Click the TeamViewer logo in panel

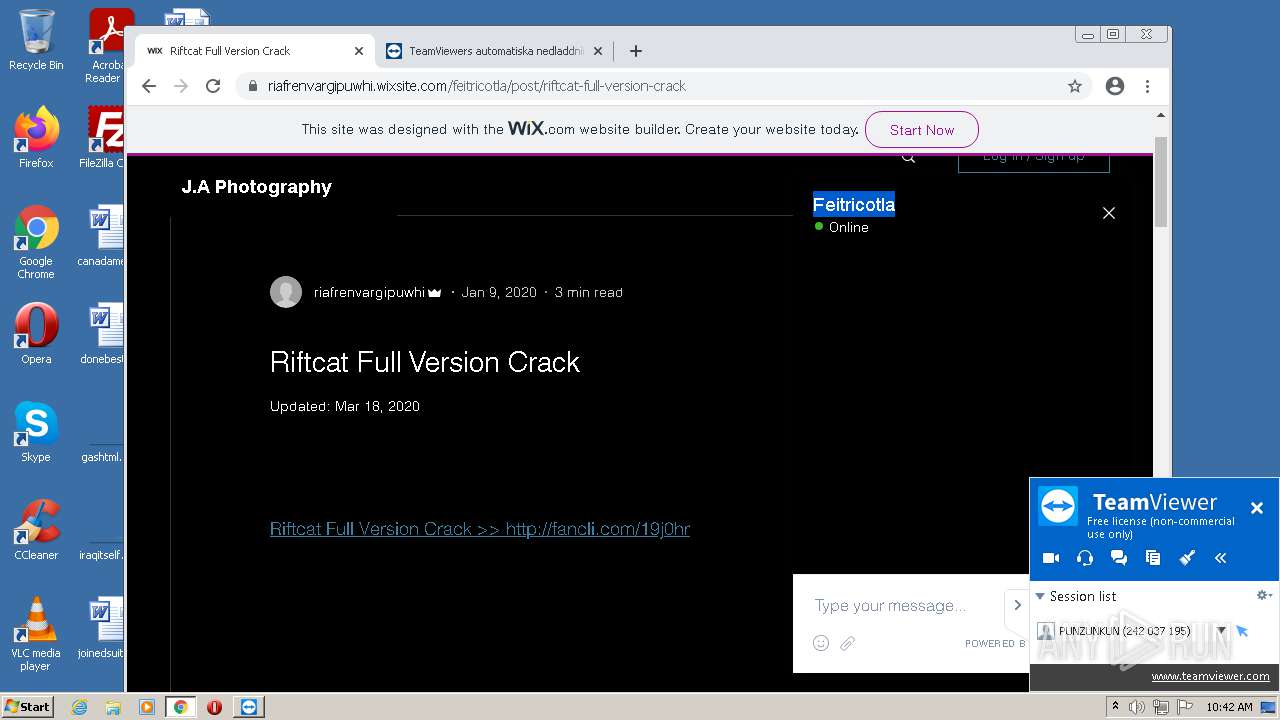click(1057, 506)
